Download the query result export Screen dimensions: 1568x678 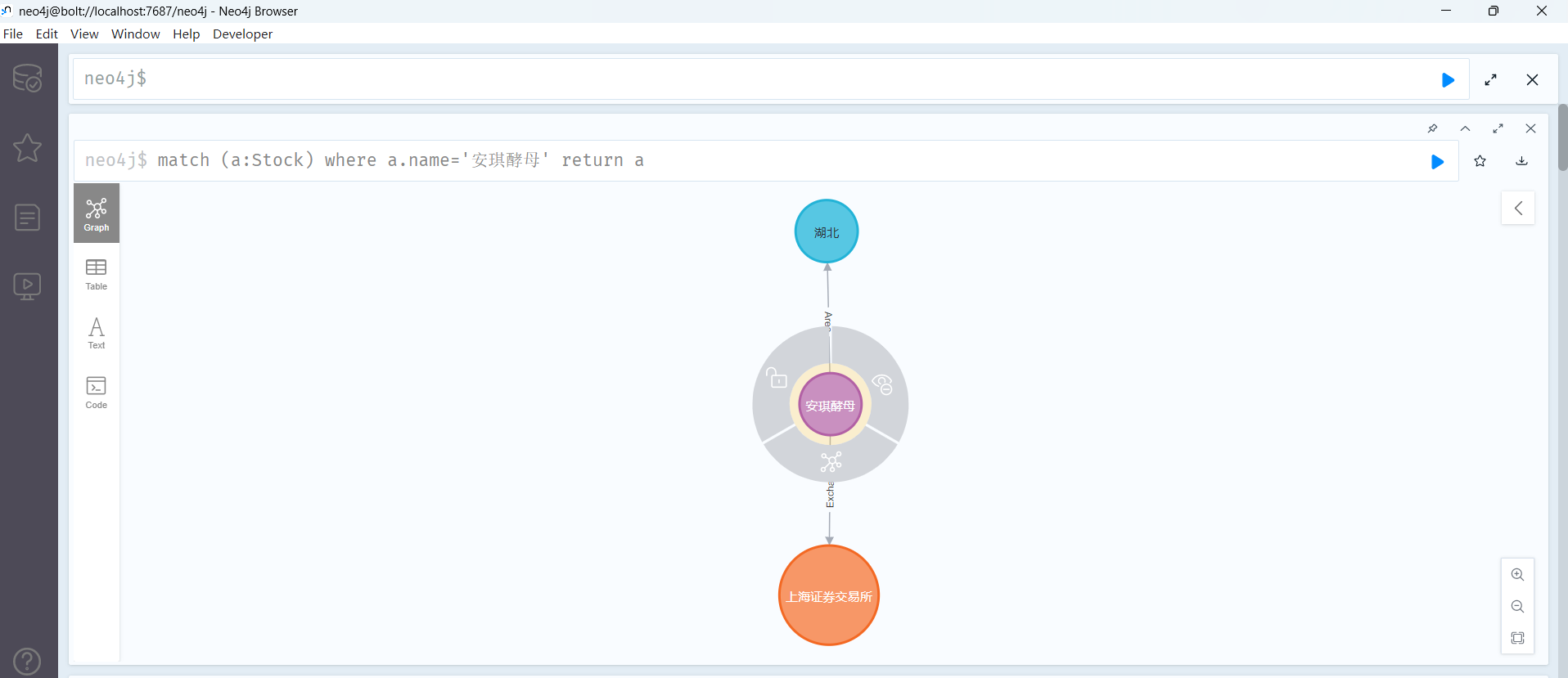(x=1521, y=161)
